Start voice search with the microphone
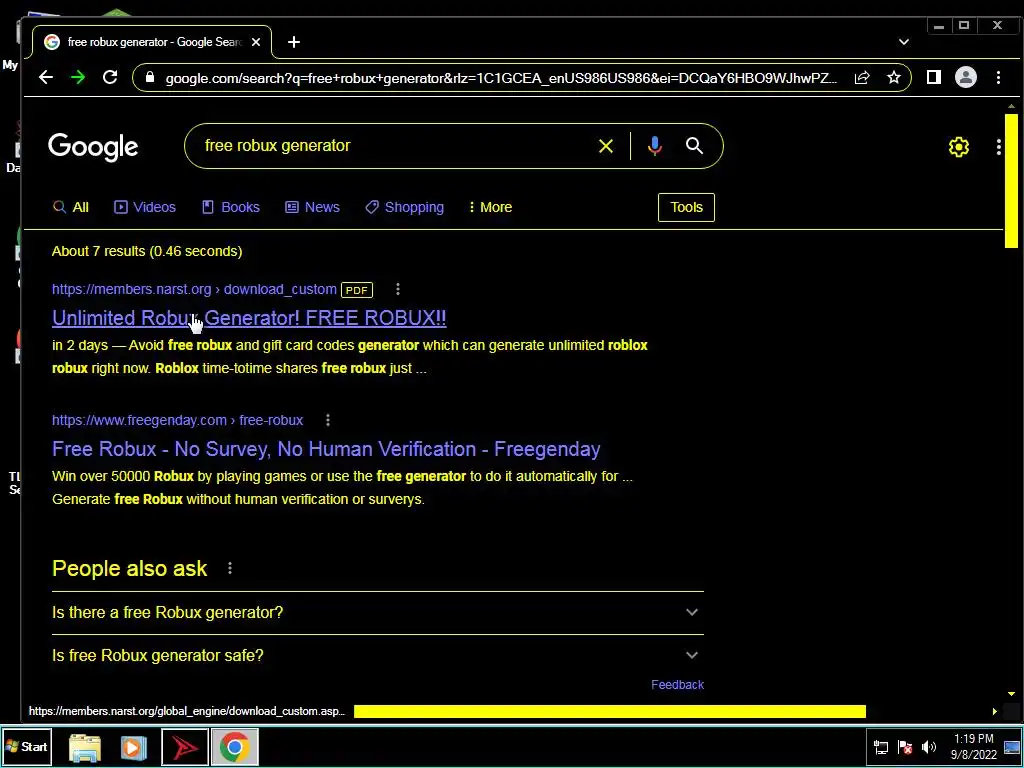1024x768 pixels. pos(654,146)
